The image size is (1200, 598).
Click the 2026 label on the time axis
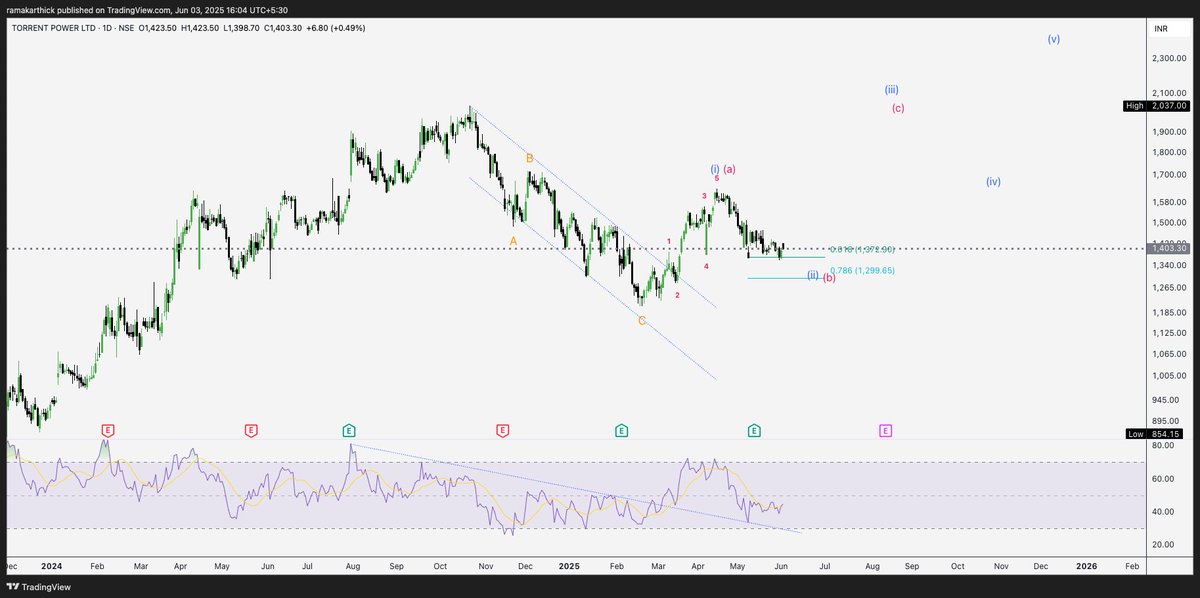[1086, 566]
